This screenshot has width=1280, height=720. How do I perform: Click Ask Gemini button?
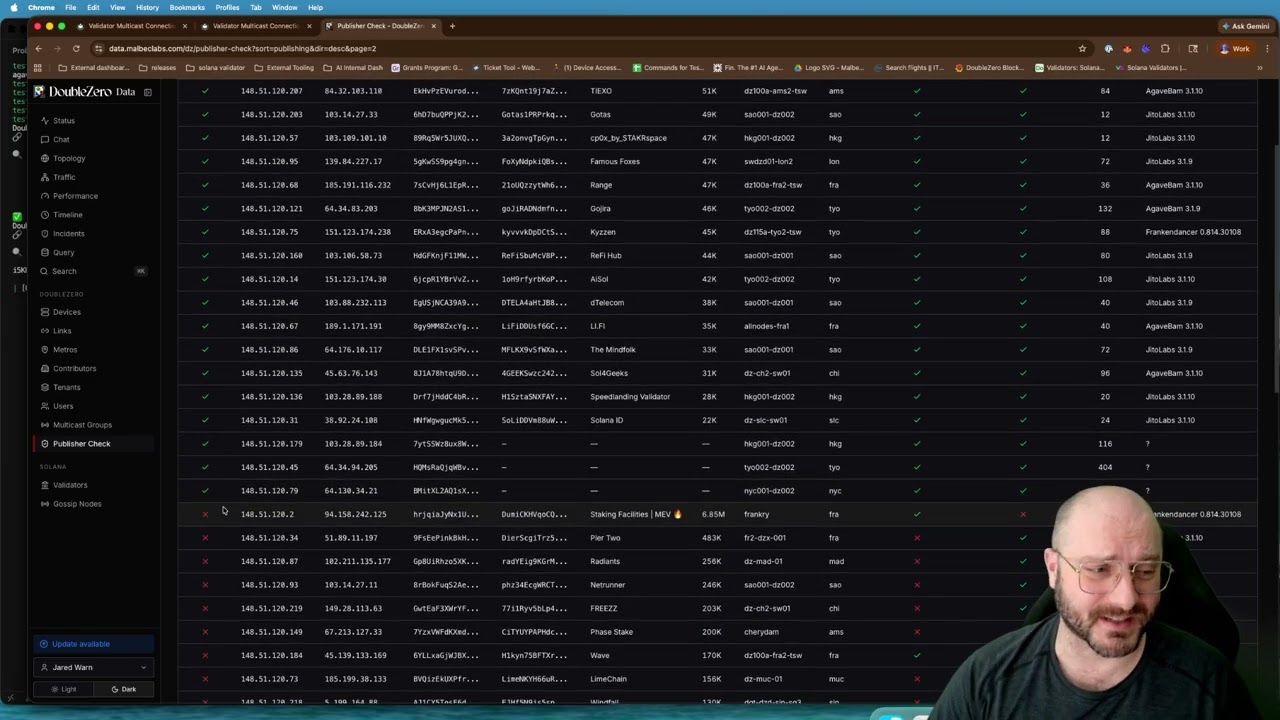coord(1245,26)
